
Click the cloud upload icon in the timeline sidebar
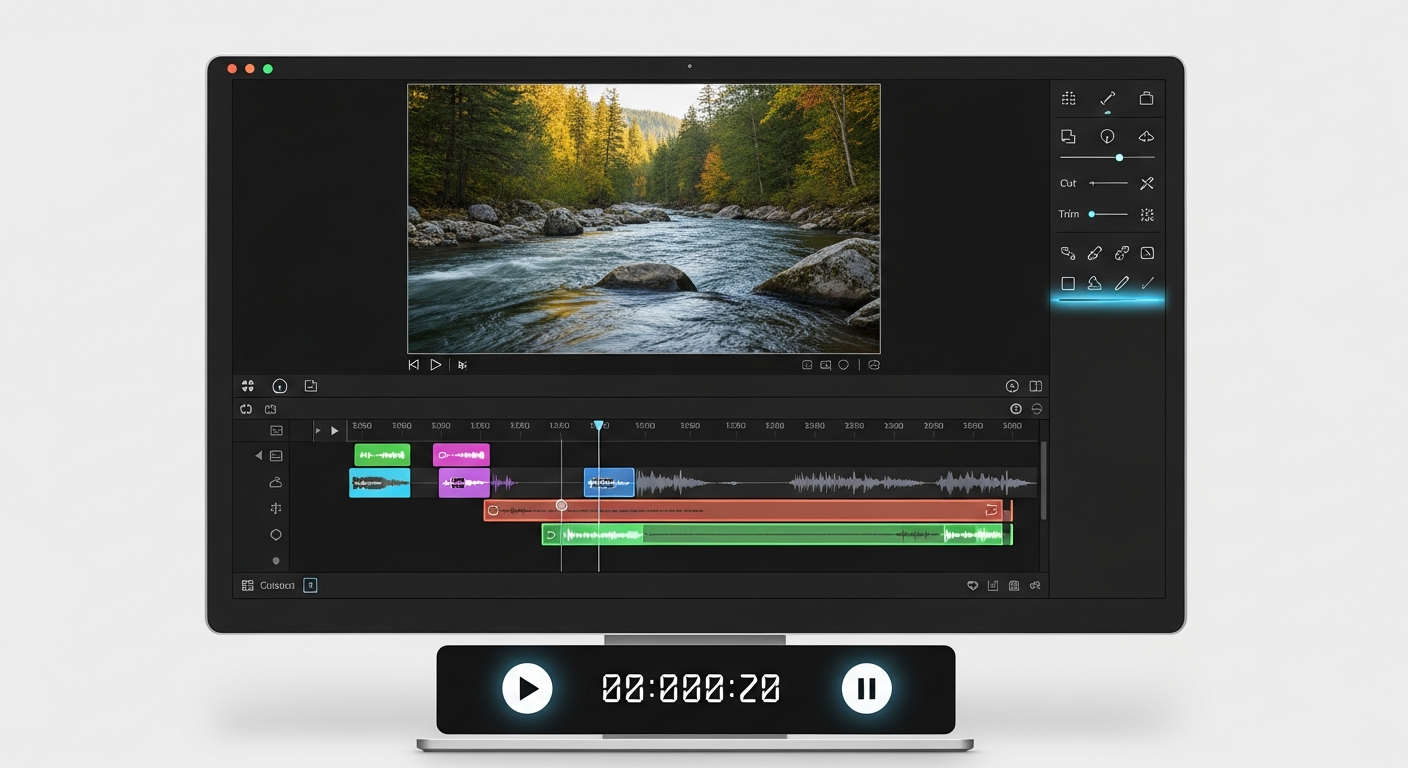click(276, 480)
